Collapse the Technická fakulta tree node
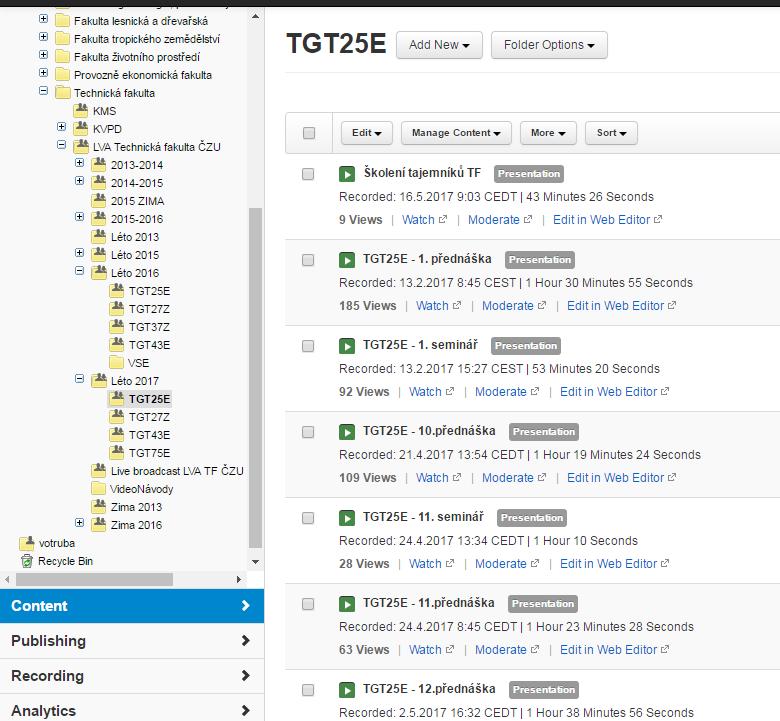This screenshot has height=721, width=780. pos(43,91)
